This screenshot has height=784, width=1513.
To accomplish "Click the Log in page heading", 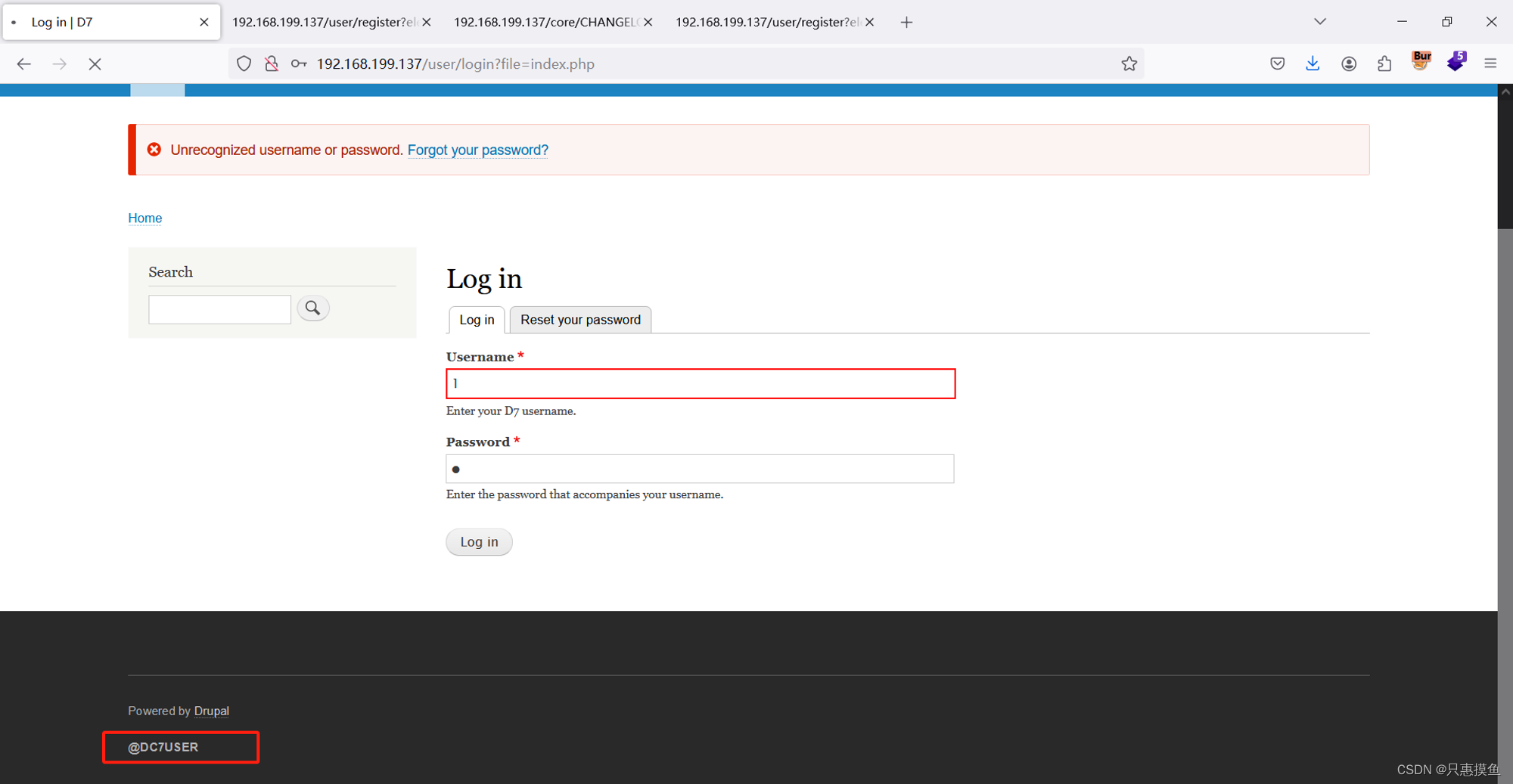I will click(x=484, y=279).
